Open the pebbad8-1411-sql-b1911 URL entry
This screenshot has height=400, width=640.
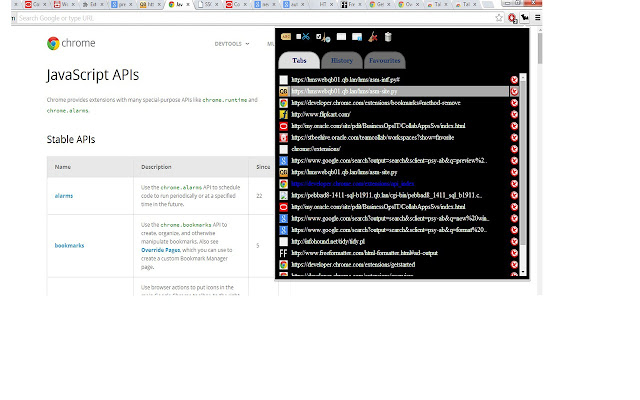click(x=387, y=196)
